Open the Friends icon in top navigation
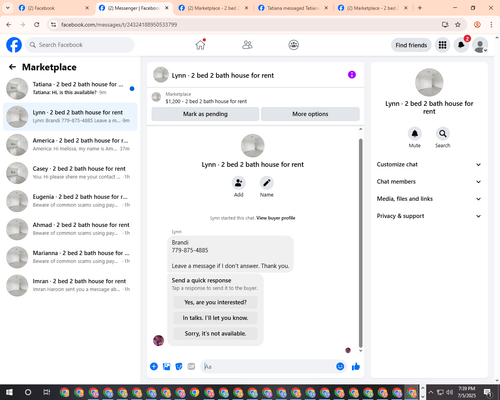The height and width of the screenshot is (400, 500). pyautogui.click(x=247, y=45)
